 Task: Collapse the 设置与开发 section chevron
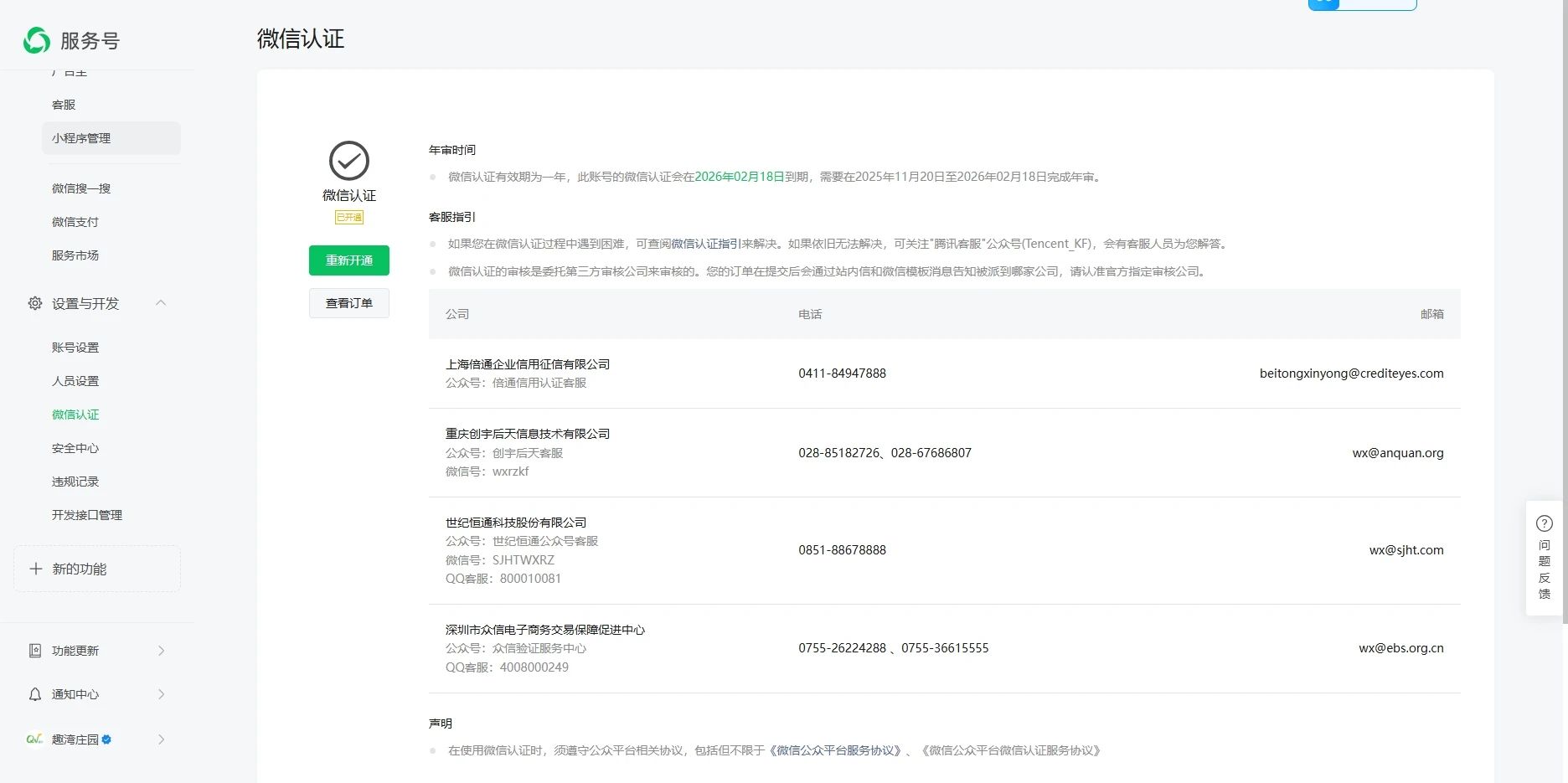[162, 303]
